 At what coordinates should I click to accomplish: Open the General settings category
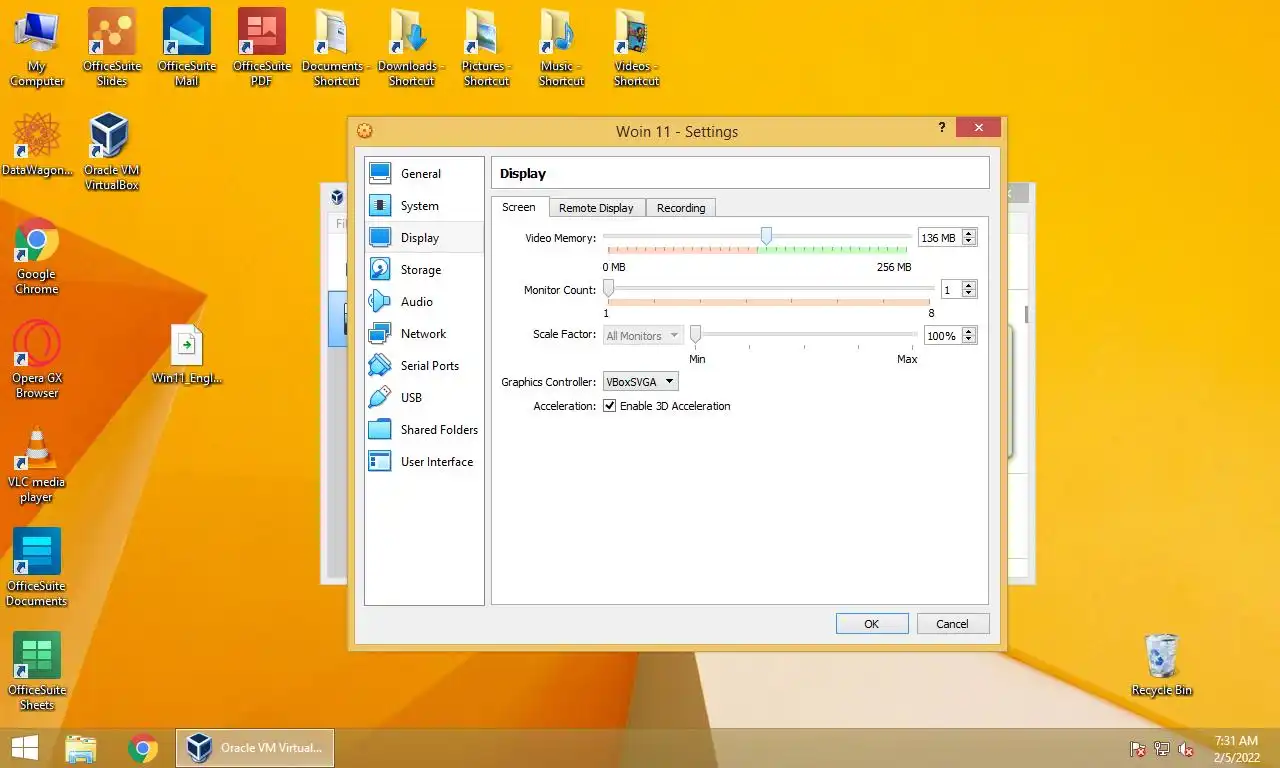(424, 173)
